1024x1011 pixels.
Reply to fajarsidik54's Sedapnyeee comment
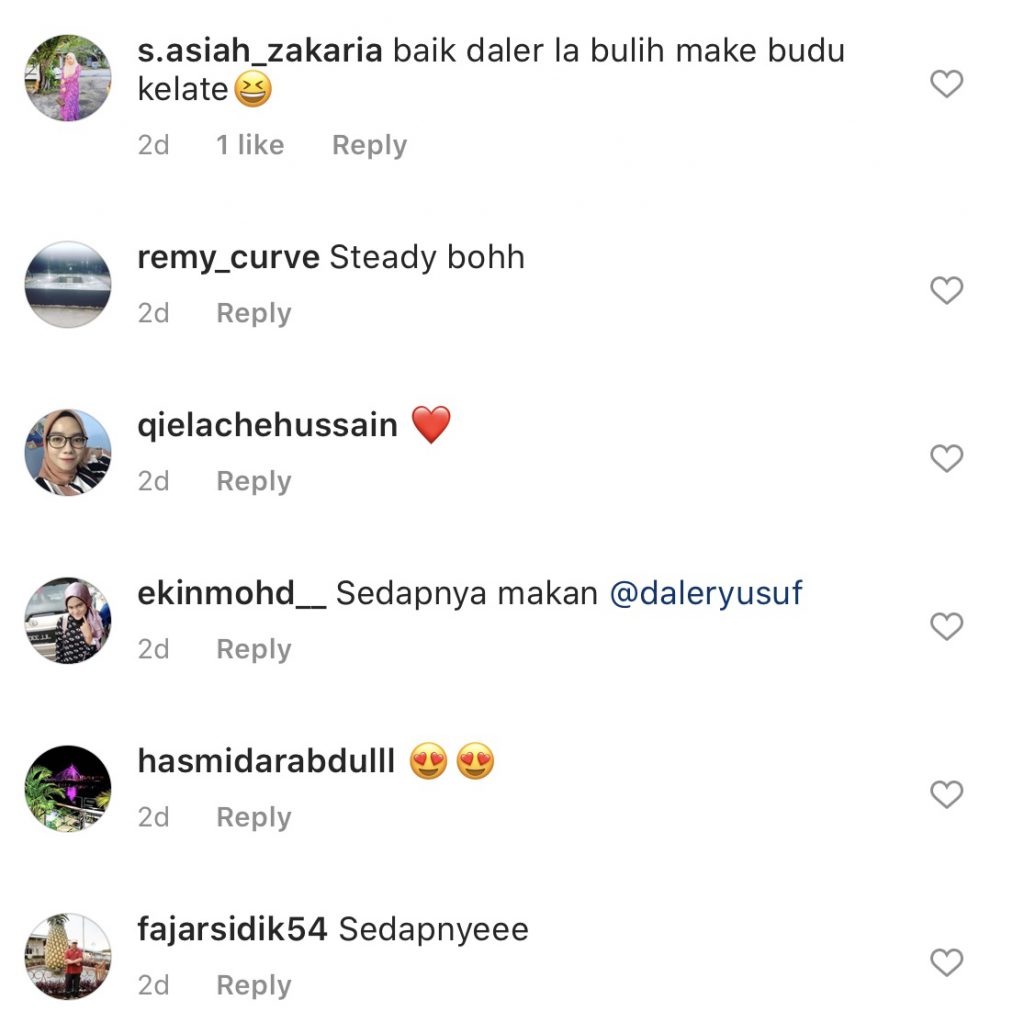pyautogui.click(x=253, y=985)
